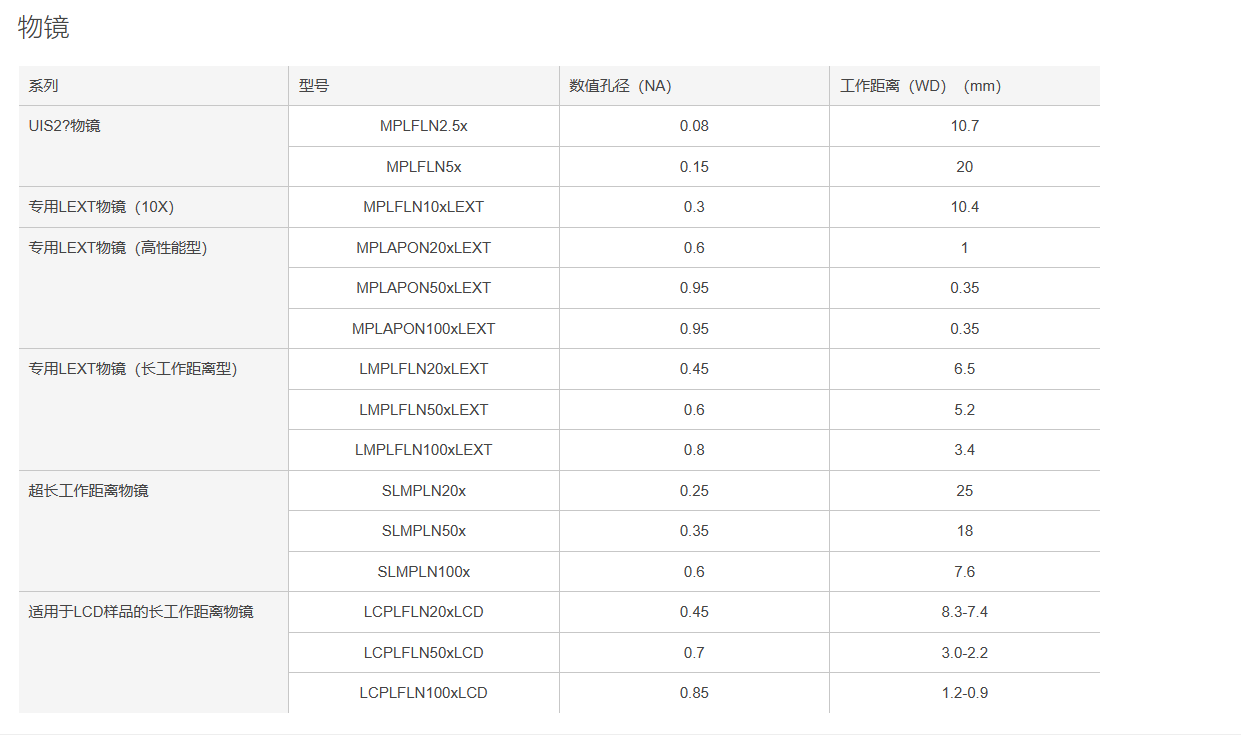This screenshot has height=740, width=1241.
Task: Click NA value 0.15 for MPLFLN5x
Action: [694, 167]
